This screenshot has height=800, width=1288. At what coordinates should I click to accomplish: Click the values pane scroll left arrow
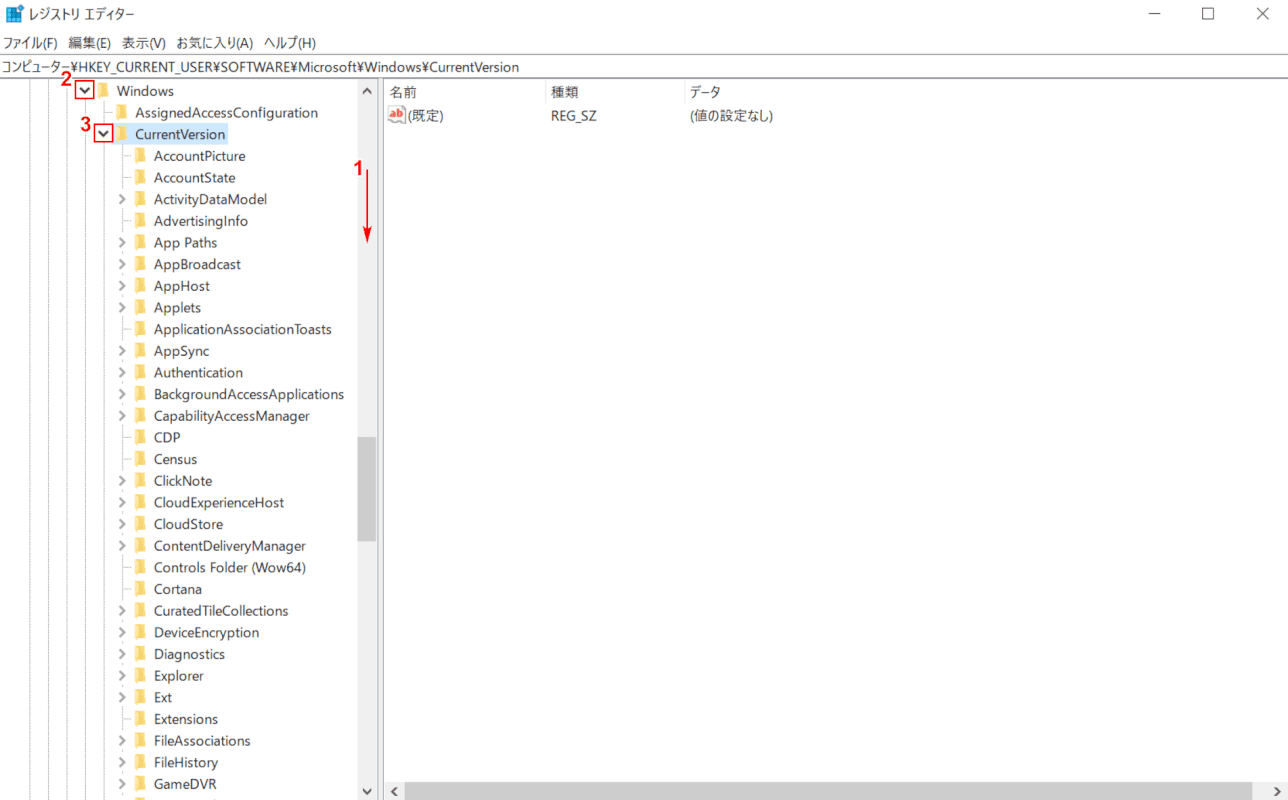pyautogui.click(x=395, y=791)
